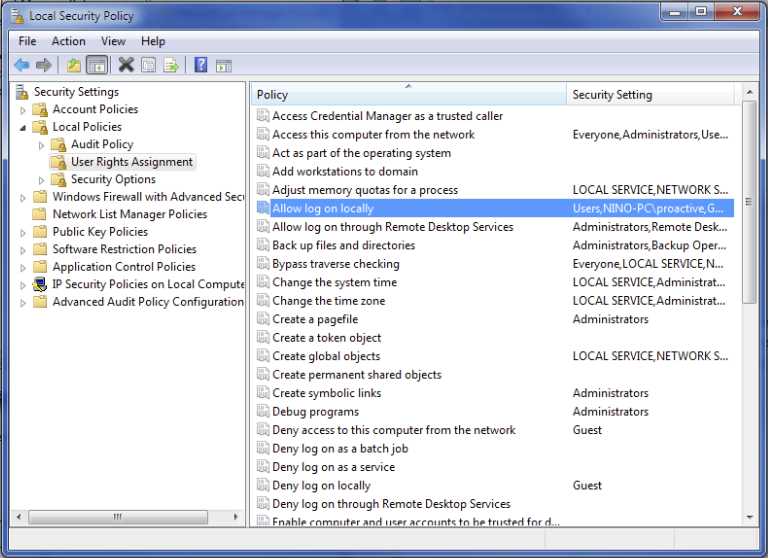The width and height of the screenshot is (768, 558).
Task: Expand the Advanced Audit Policy Configuration arrow
Action: point(23,303)
